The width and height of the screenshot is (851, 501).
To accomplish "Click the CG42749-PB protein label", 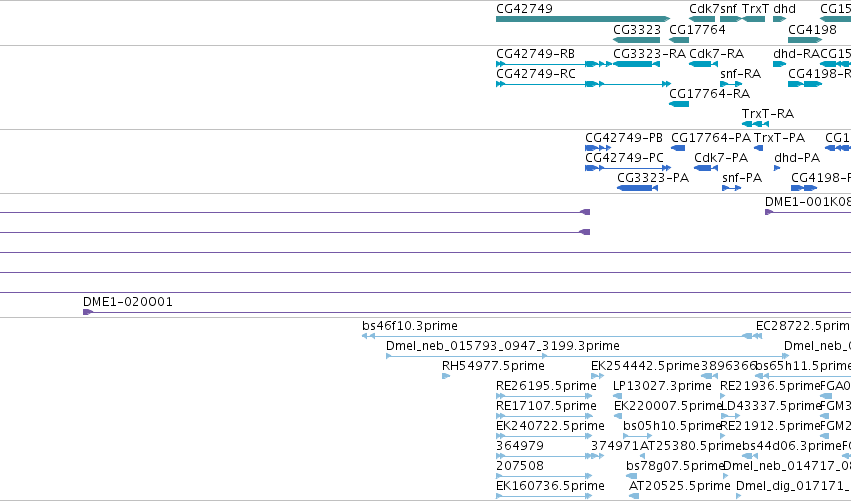I will [x=624, y=138].
